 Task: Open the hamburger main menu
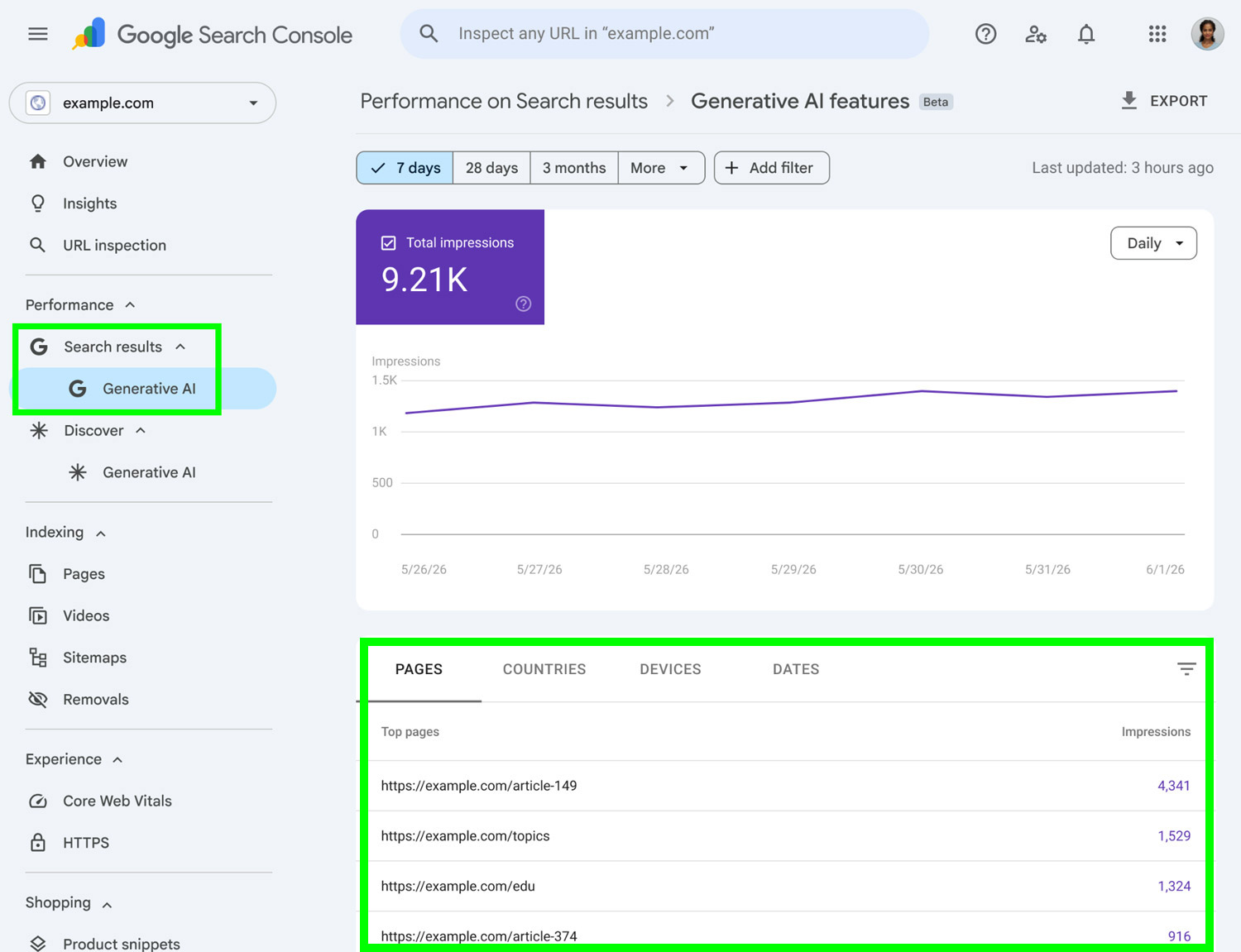tap(37, 34)
